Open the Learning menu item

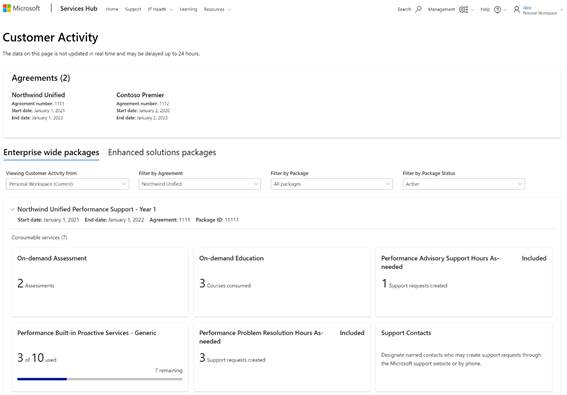(x=188, y=9)
